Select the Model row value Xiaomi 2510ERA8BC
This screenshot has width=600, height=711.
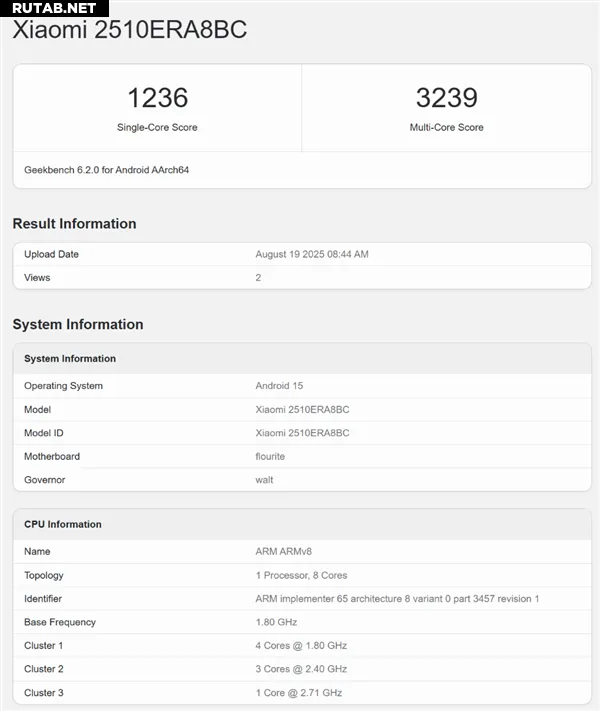(x=302, y=409)
